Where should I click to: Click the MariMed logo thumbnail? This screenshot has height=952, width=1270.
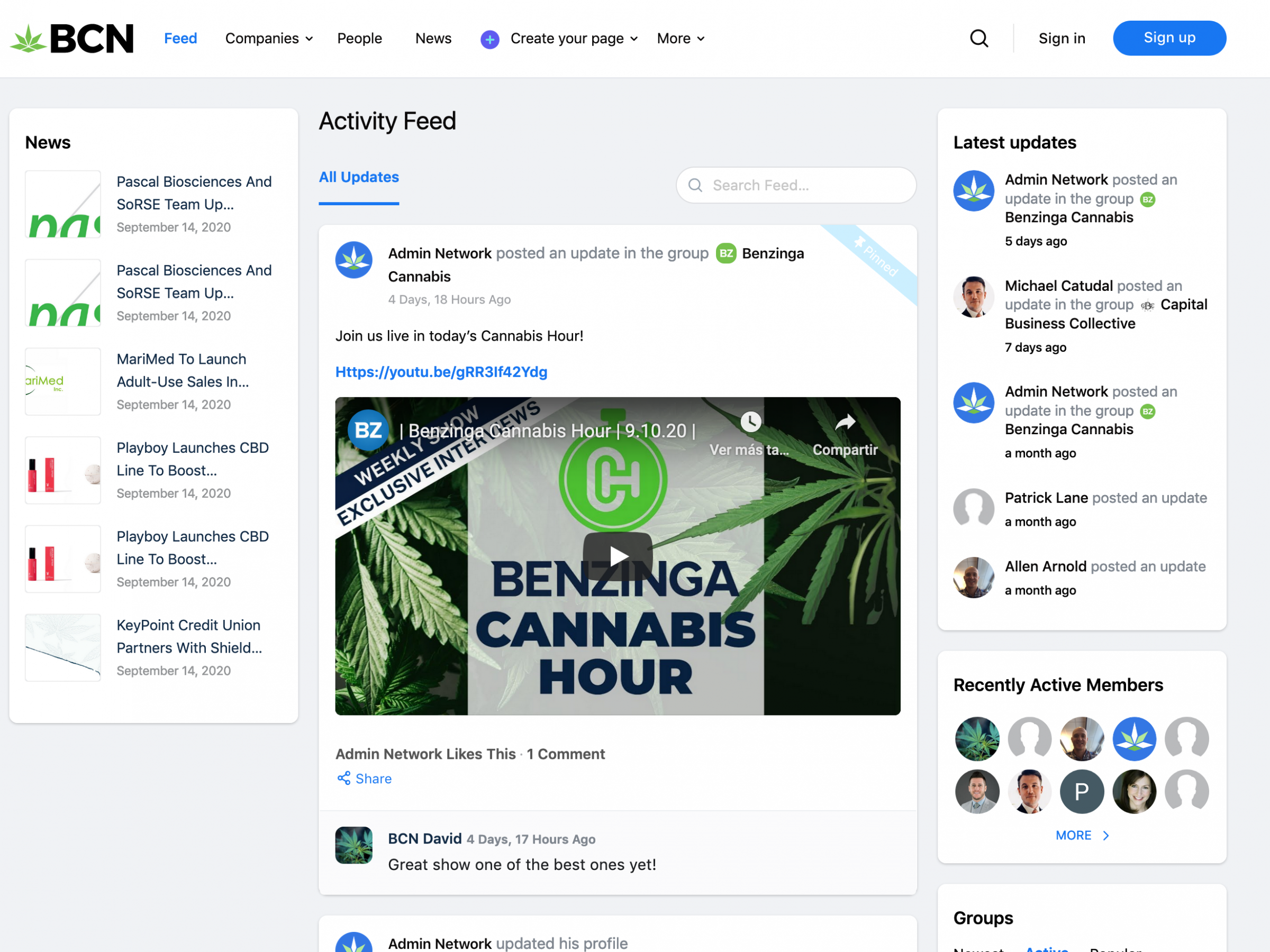point(63,382)
